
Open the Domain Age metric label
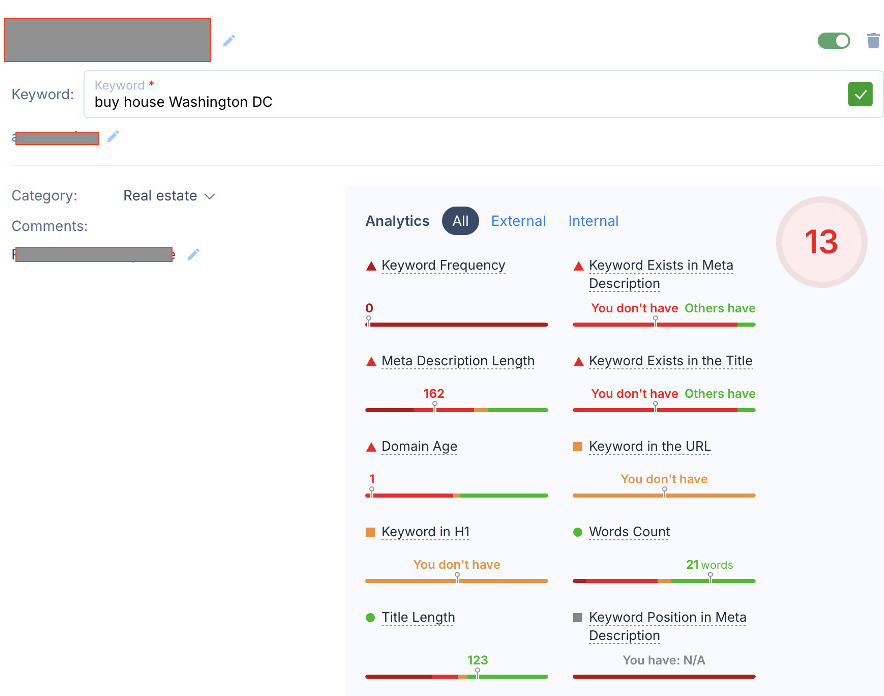[419, 446]
